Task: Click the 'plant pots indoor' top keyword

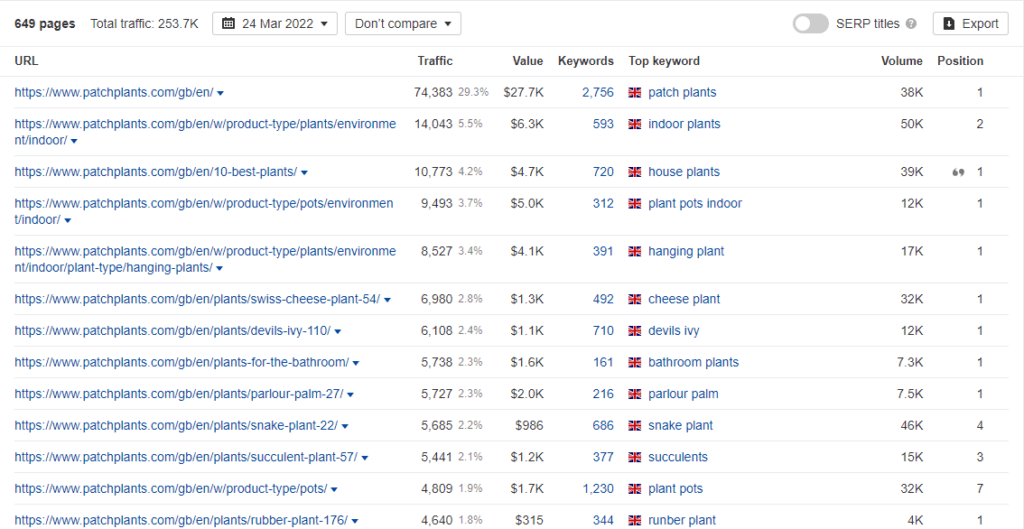Action: pos(695,204)
